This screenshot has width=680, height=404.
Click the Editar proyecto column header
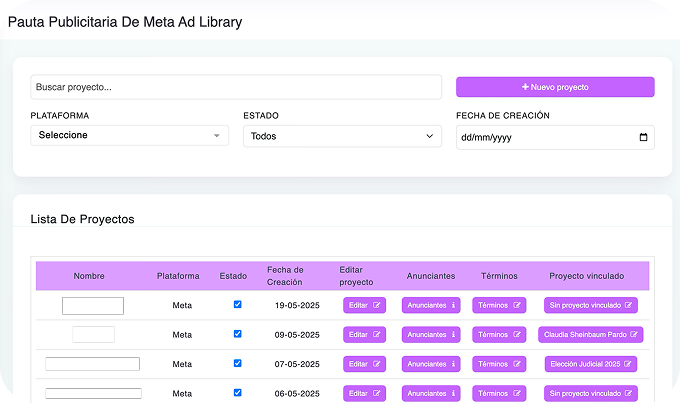pos(356,276)
